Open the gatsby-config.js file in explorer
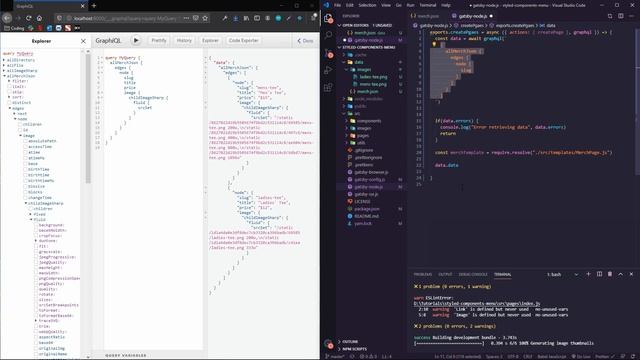The image size is (640, 360). coord(369,180)
